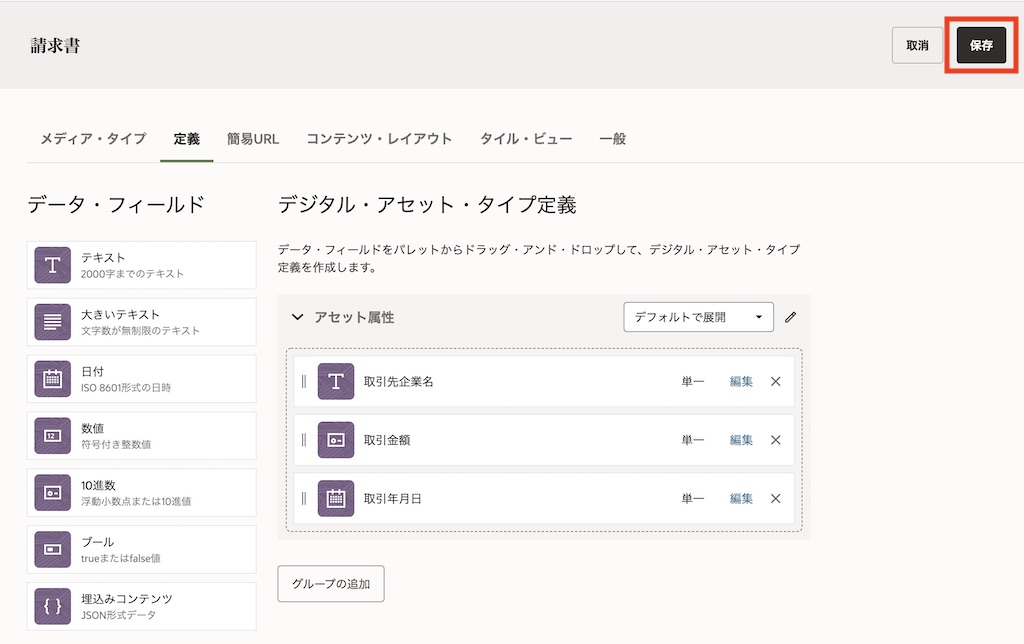Open the コンテンツ・レイアウト tab

click(379, 139)
